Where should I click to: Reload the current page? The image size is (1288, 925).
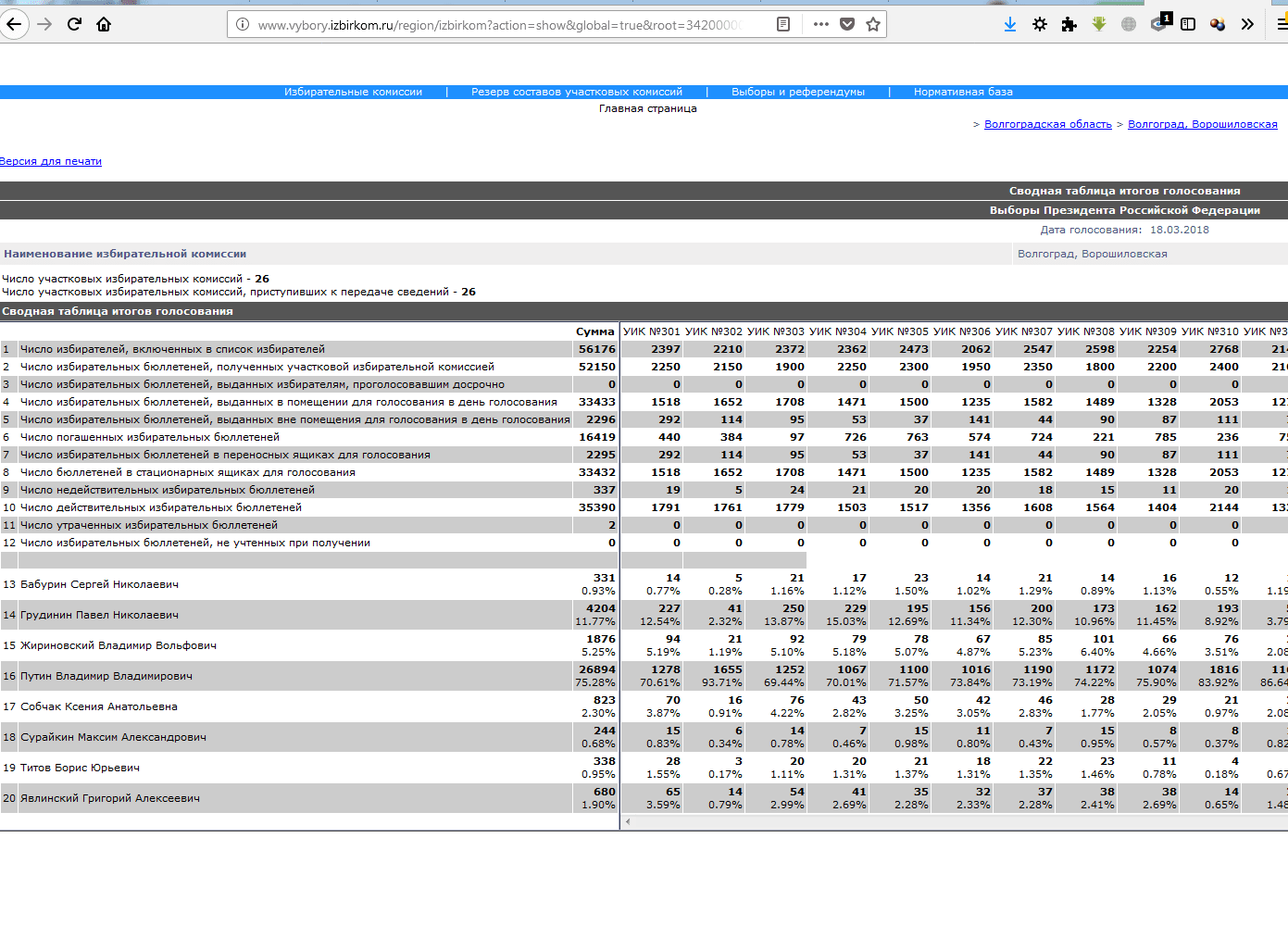pyautogui.click(x=75, y=24)
